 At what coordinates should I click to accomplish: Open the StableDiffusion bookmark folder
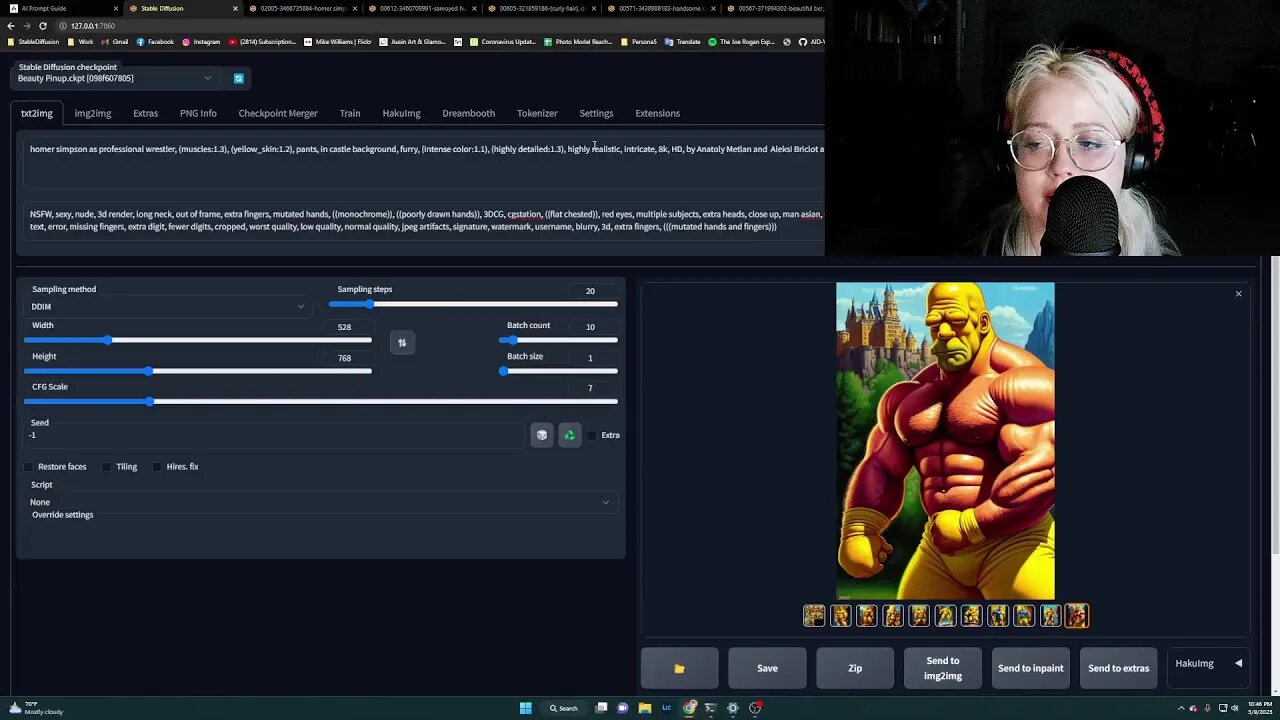point(34,42)
